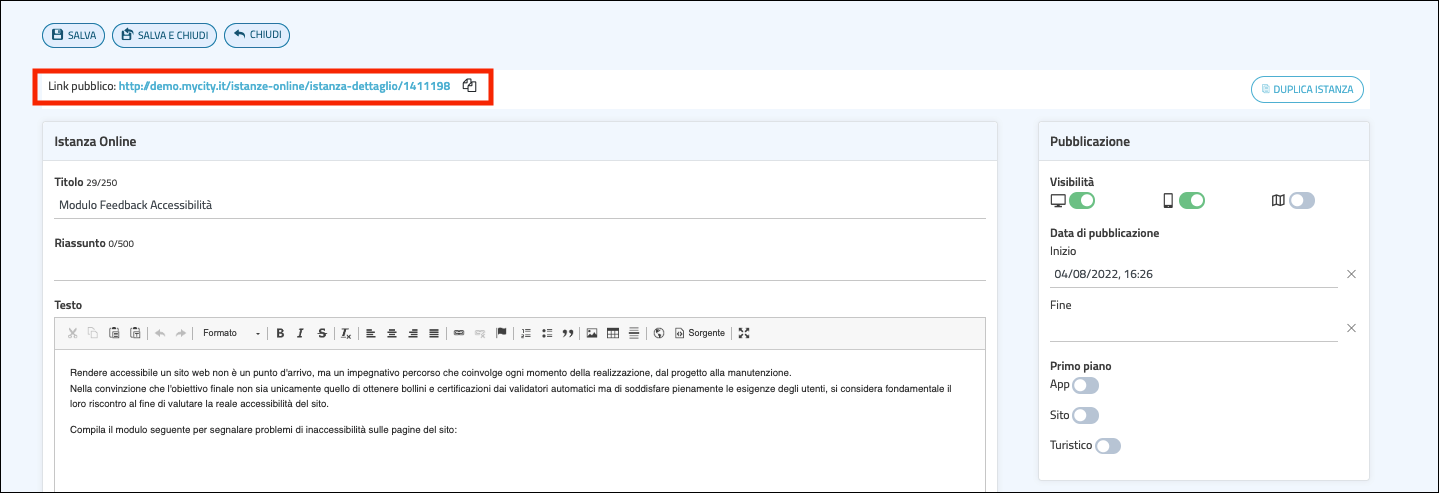Disable desktop visibility toggle
This screenshot has height=493, width=1439.
(1082, 201)
